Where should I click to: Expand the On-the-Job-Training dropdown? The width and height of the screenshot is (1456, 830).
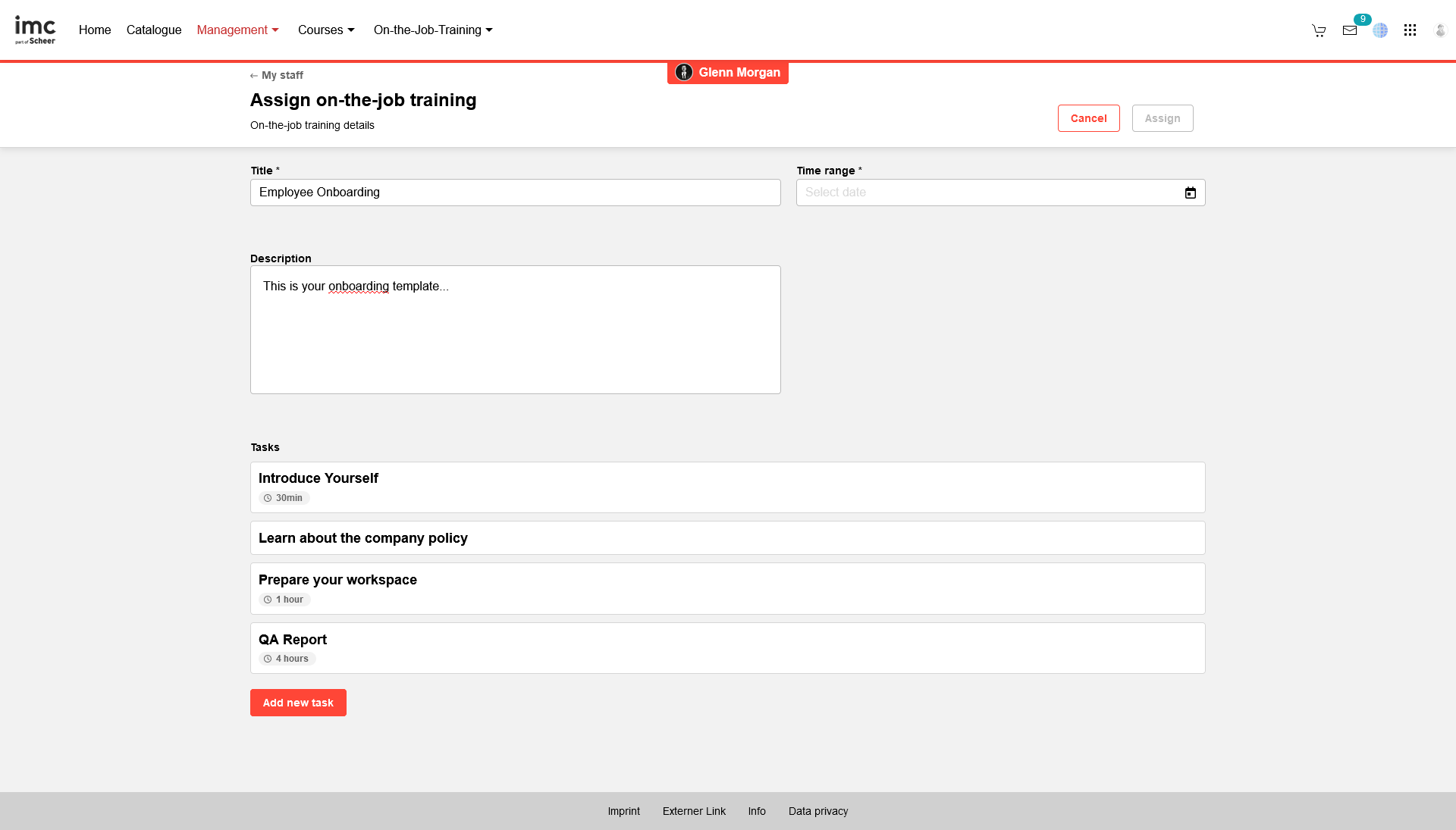(432, 30)
